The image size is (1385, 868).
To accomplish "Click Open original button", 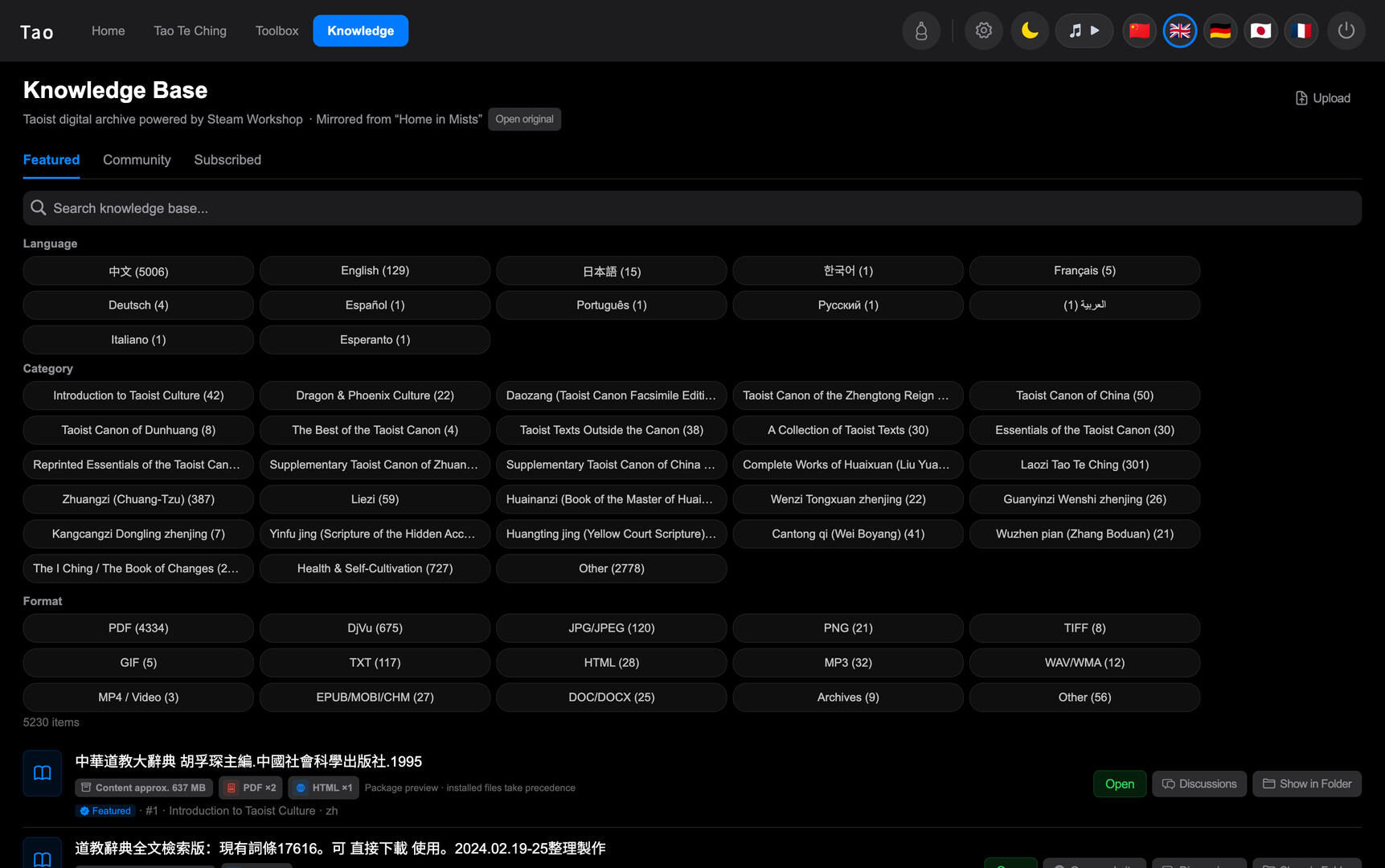I will [525, 119].
